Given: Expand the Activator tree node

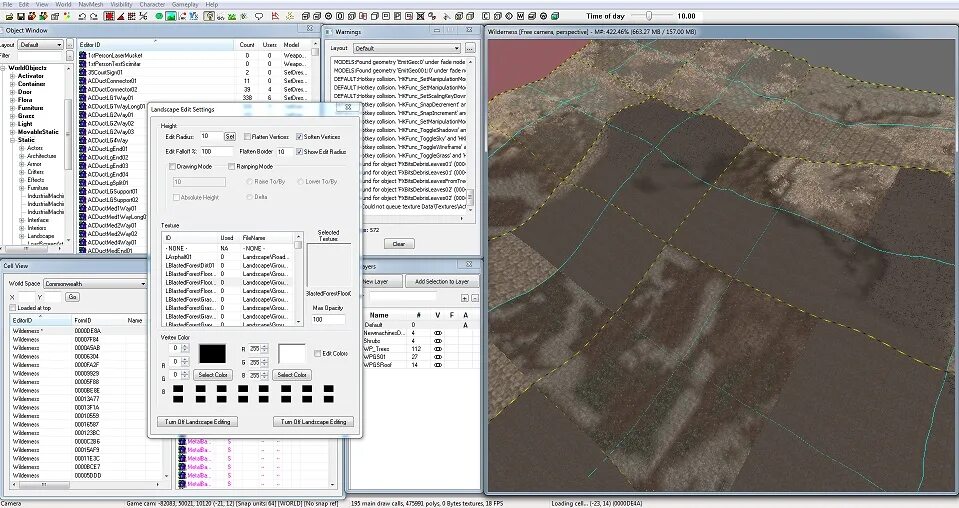Looking at the screenshot, I should pyautogui.click(x=12, y=76).
